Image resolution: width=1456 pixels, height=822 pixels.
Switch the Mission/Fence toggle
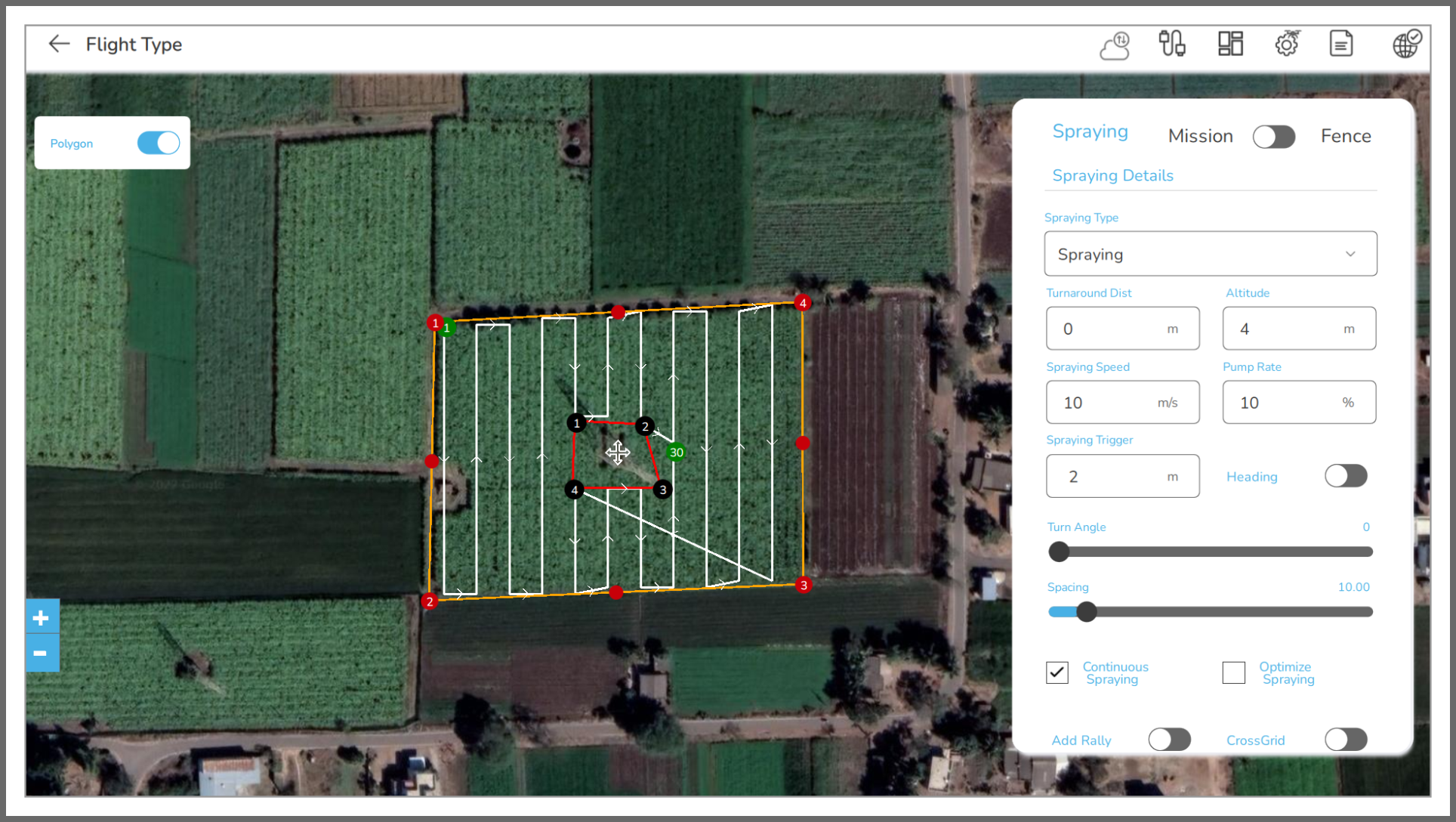[1274, 137]
